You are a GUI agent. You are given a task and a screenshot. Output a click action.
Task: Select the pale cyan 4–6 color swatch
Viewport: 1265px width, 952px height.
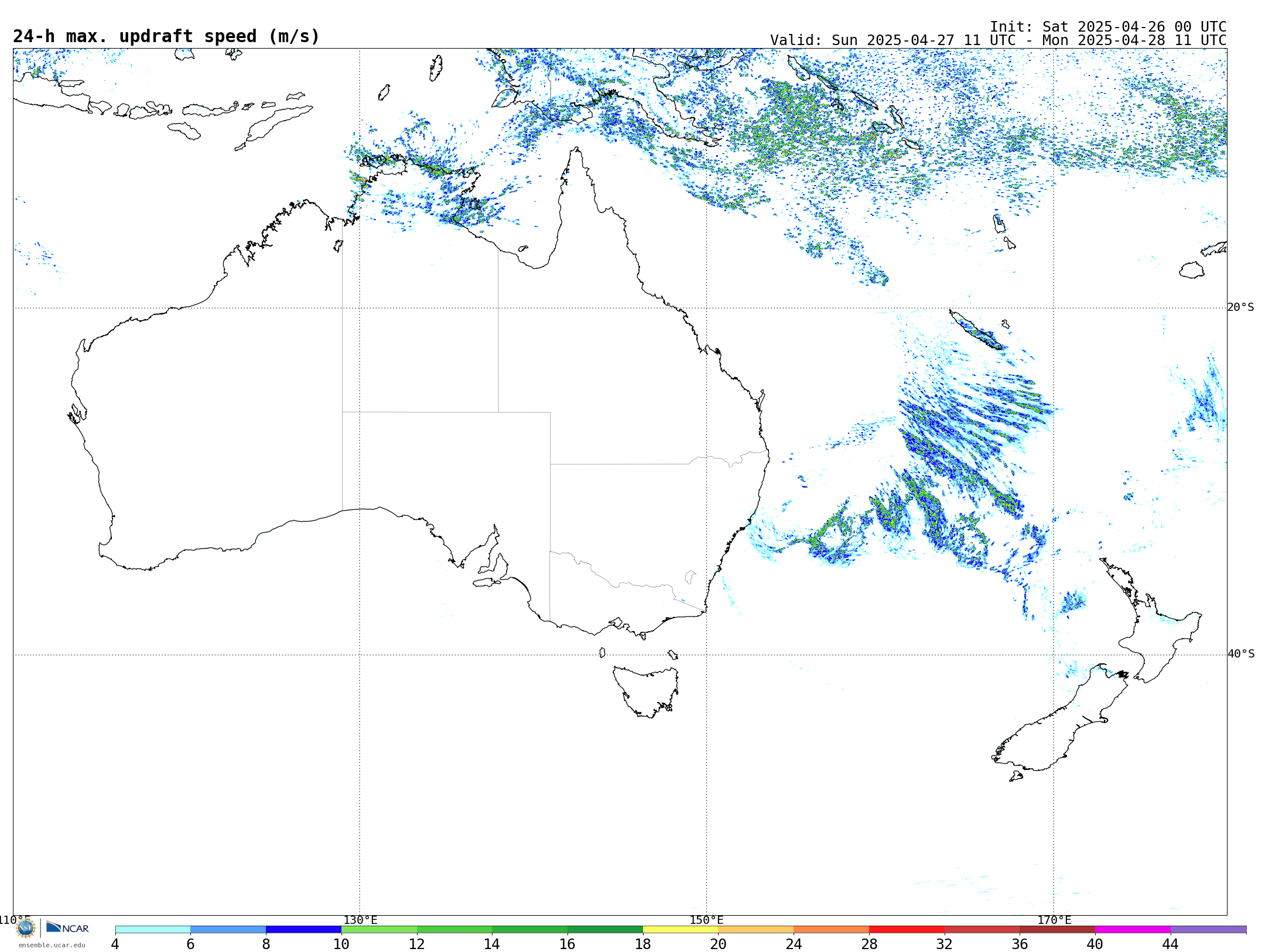pyautogui.click(x=153, y=929)
